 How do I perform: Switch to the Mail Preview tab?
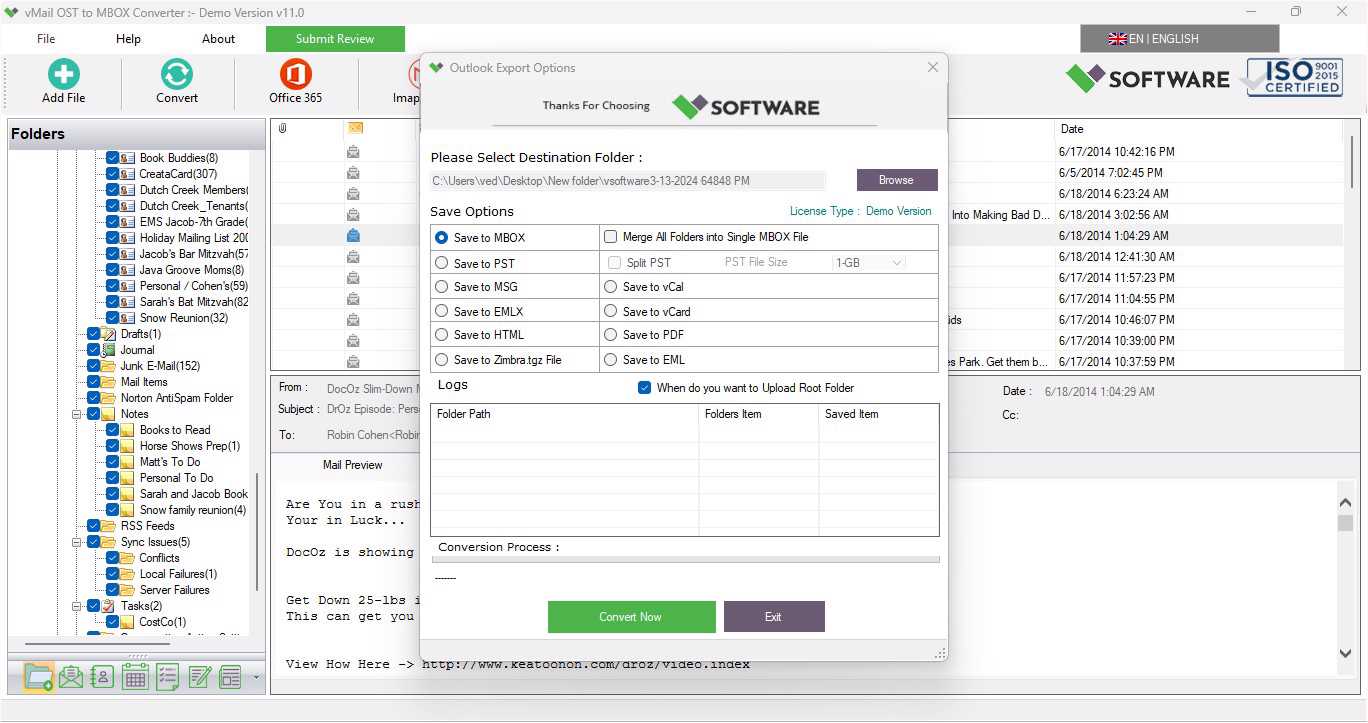[x=352, y=465]
